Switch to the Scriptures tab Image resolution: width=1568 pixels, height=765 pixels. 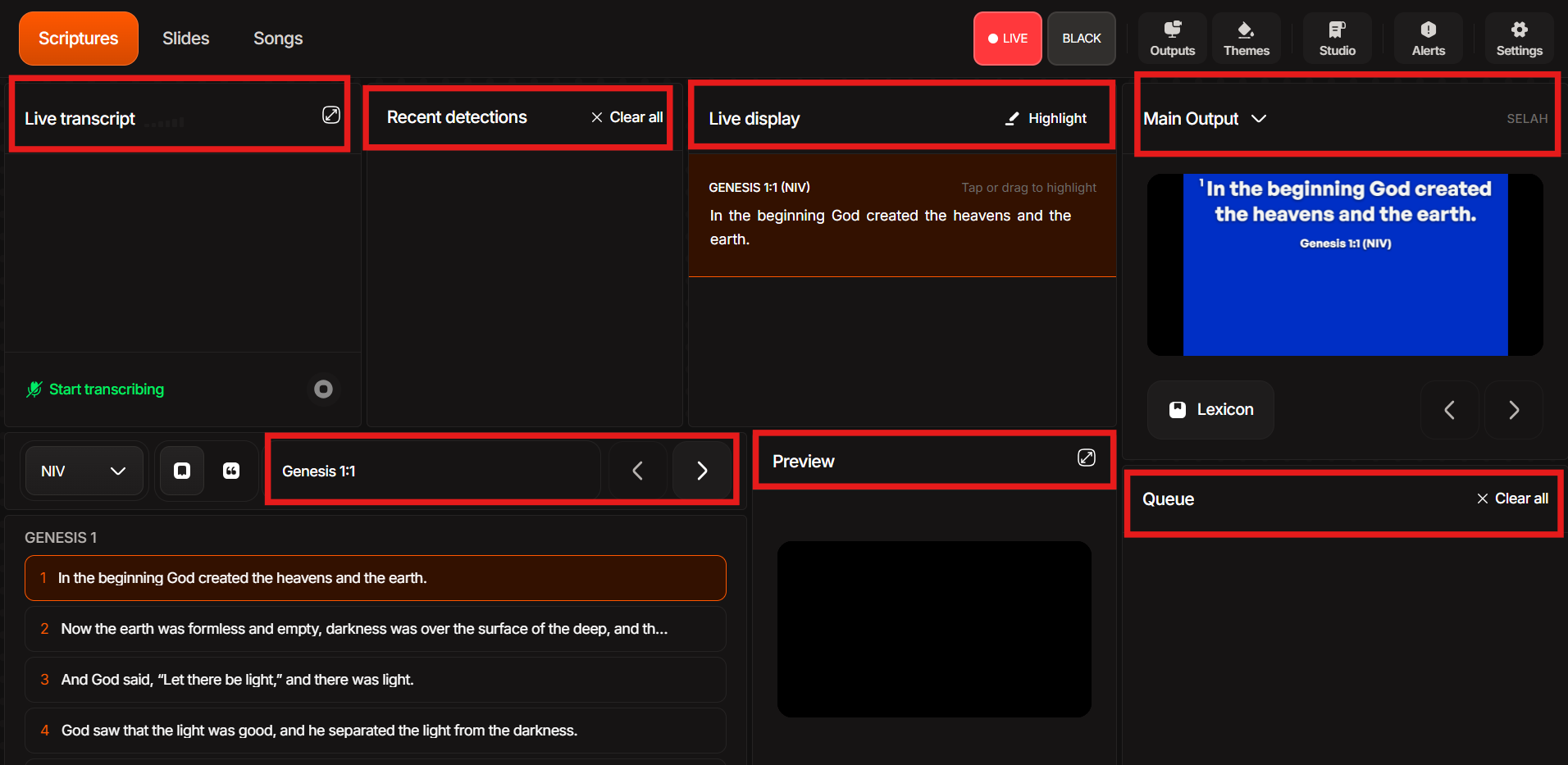[79, 39]
